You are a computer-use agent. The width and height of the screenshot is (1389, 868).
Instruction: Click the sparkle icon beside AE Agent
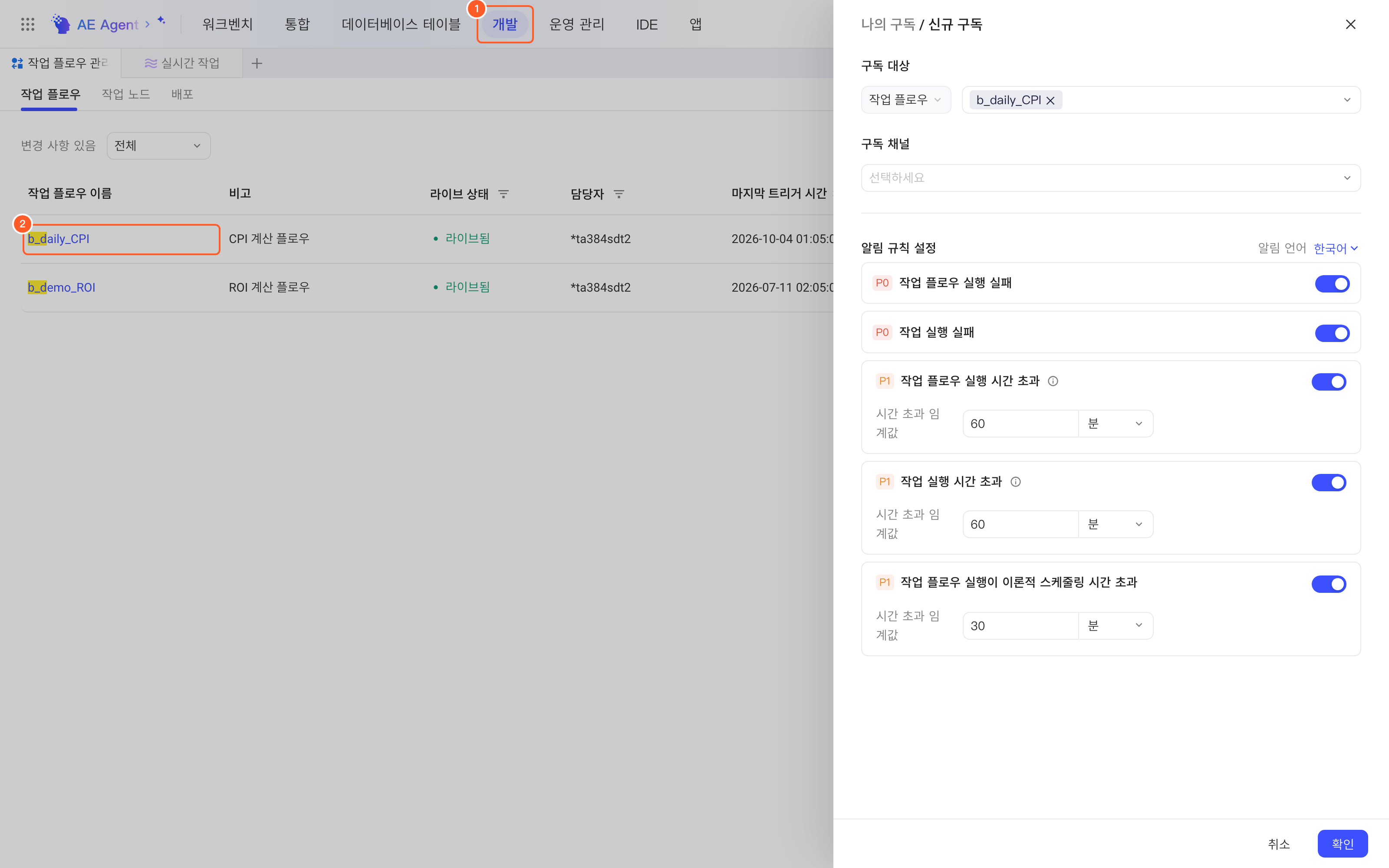(161, 21)
